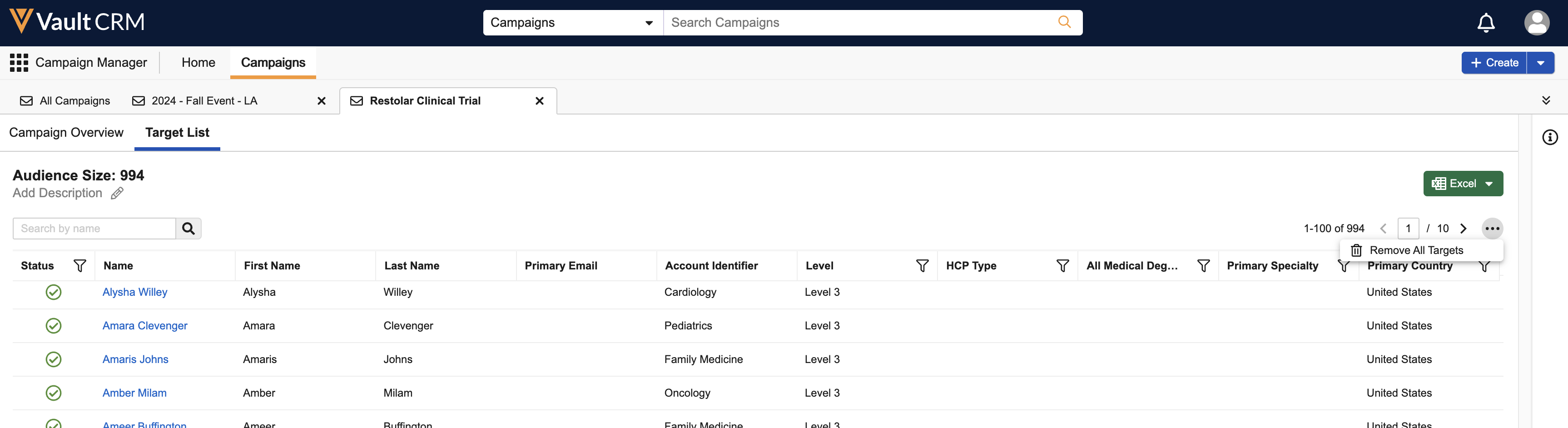
Task: Switch to the Campaign Overview tab
Action: pyautogui.click(x=66, y=133)
